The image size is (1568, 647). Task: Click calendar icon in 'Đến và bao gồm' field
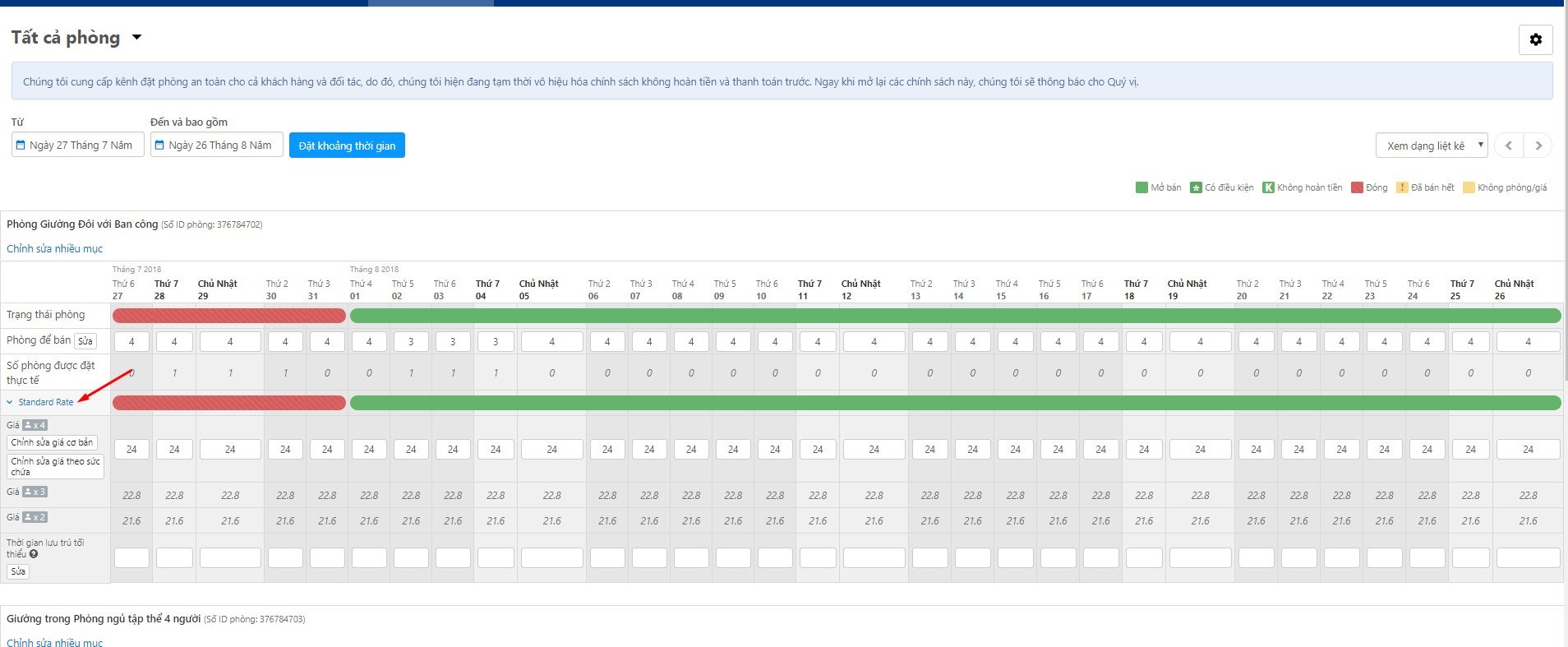click(160, 145)
